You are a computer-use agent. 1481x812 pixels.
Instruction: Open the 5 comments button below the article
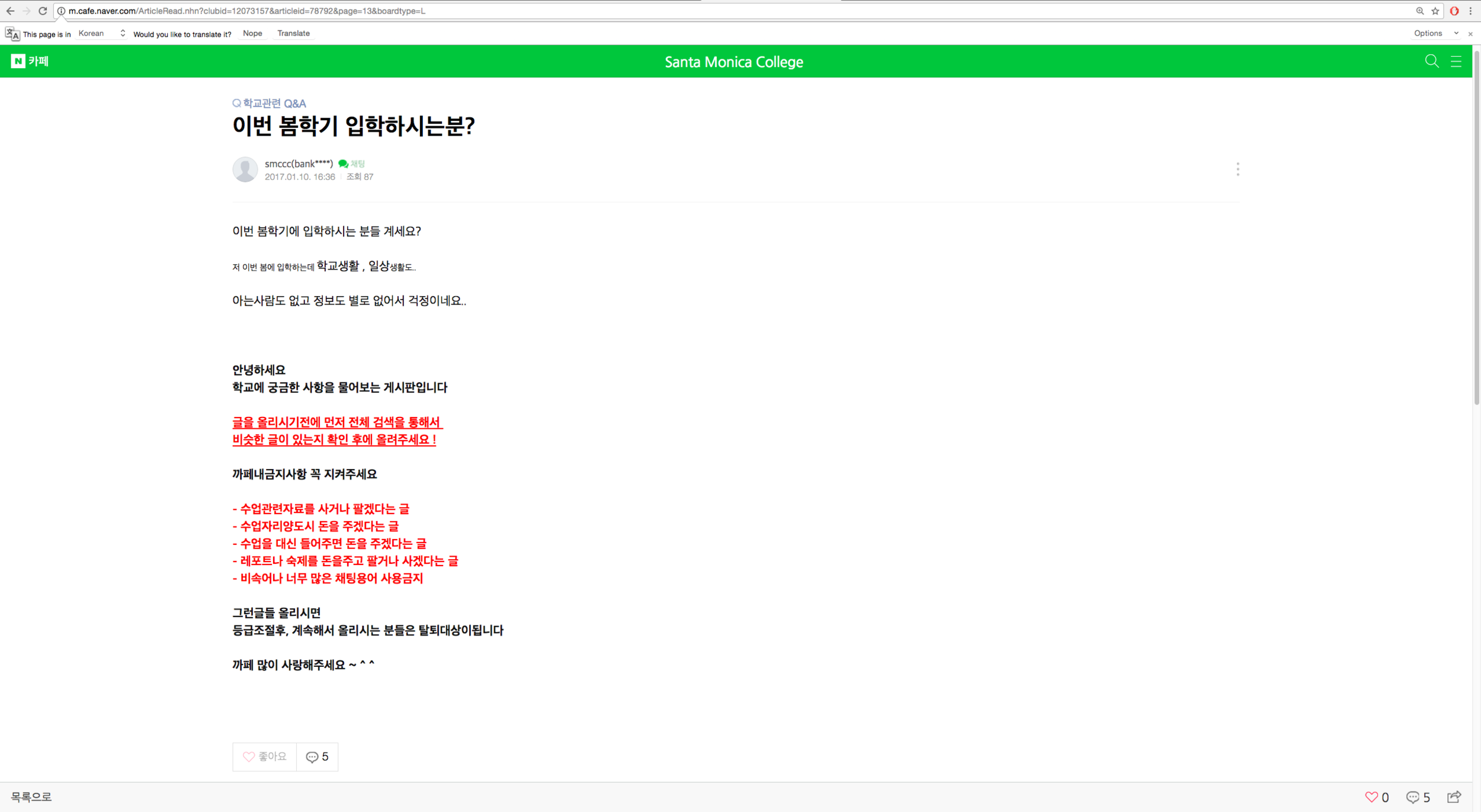tap(318, 757)
